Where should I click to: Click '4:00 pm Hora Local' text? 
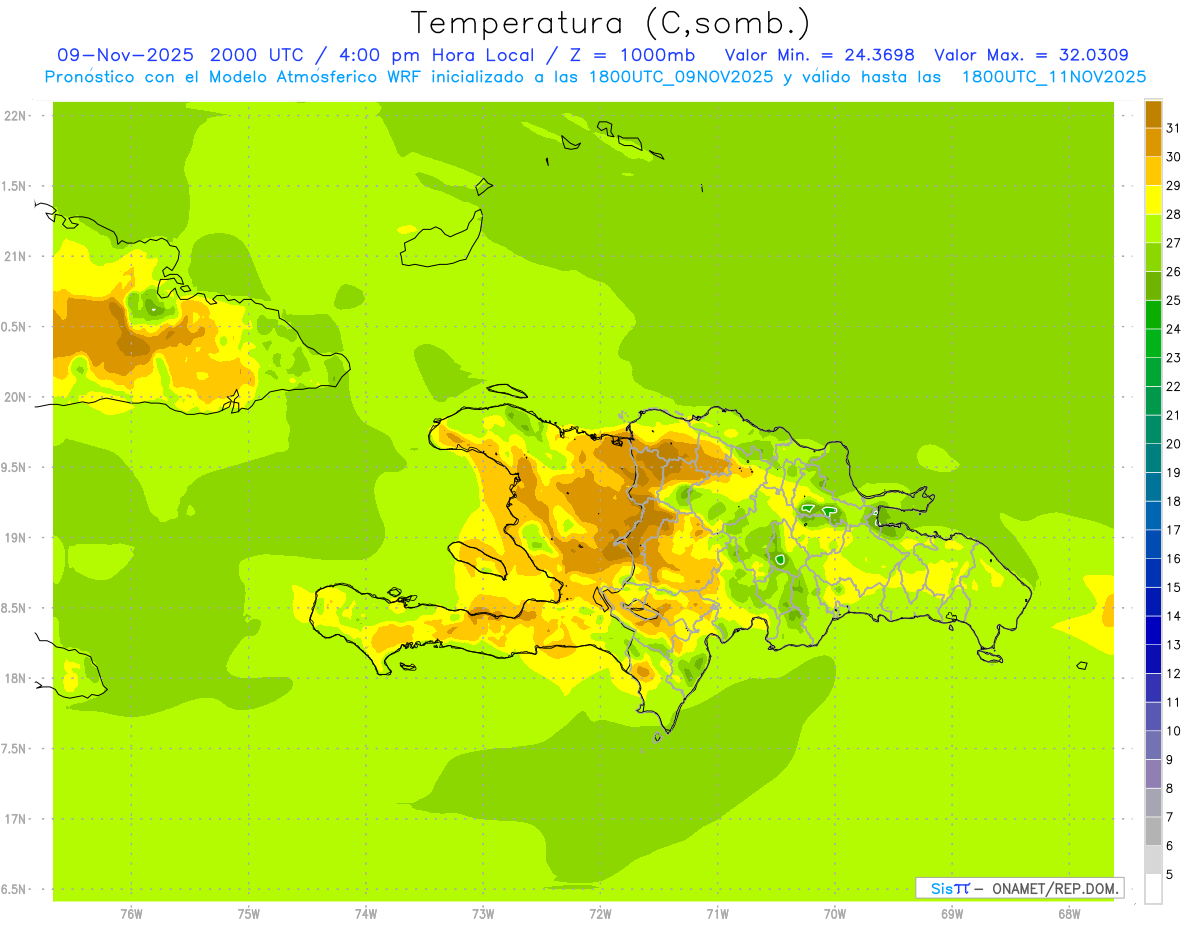coord(437,55)
